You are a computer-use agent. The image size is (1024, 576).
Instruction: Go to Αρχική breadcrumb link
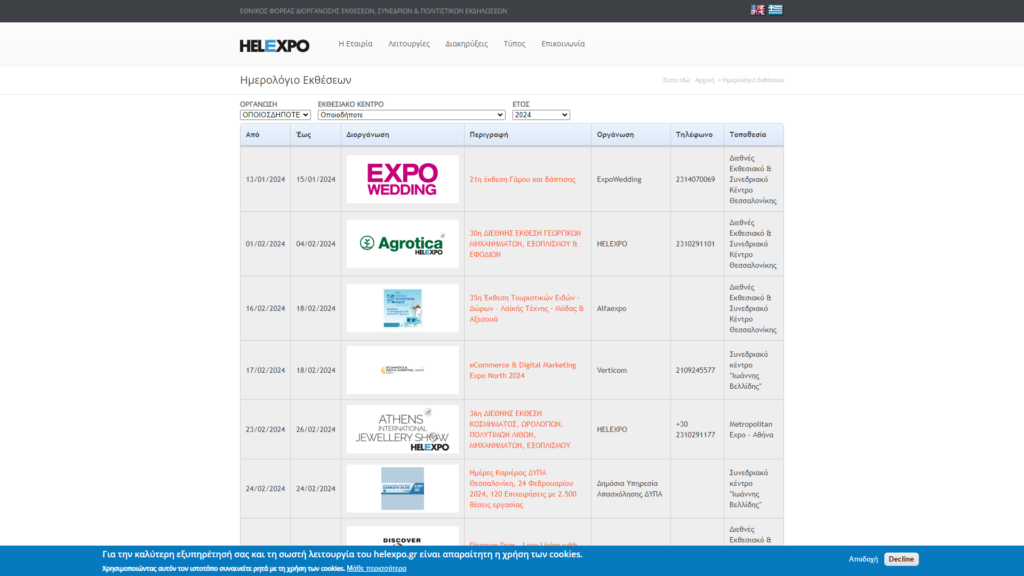click(x=704, y=80)
